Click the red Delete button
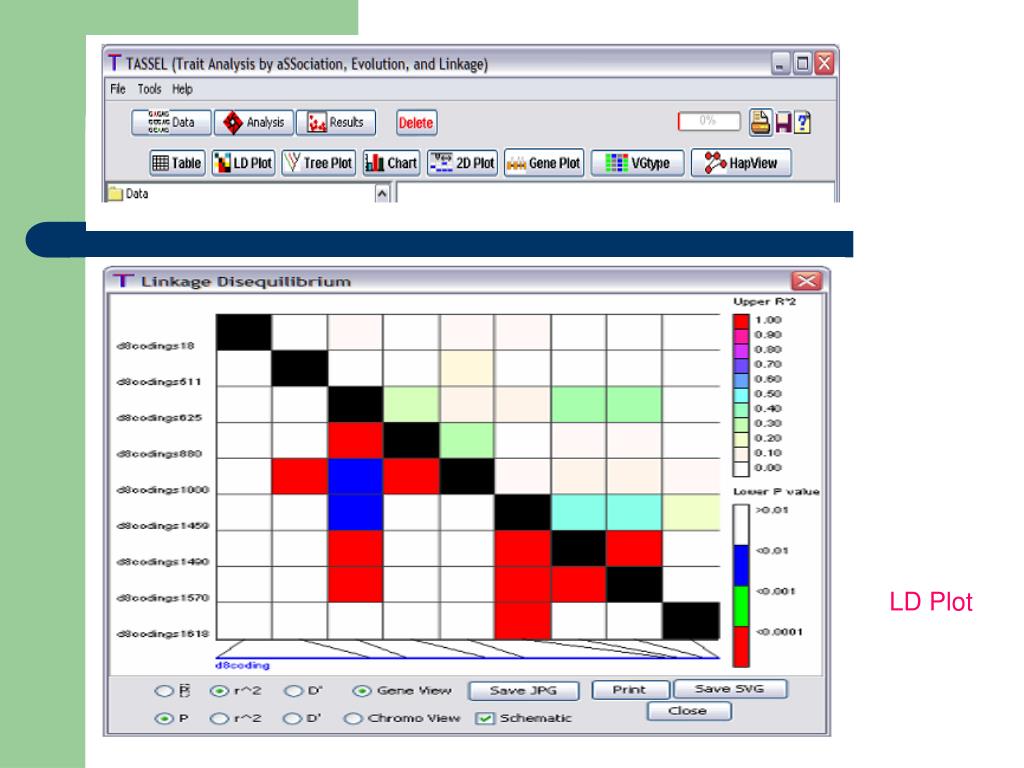The image size is (1024, 768). (x=416, y=123)
